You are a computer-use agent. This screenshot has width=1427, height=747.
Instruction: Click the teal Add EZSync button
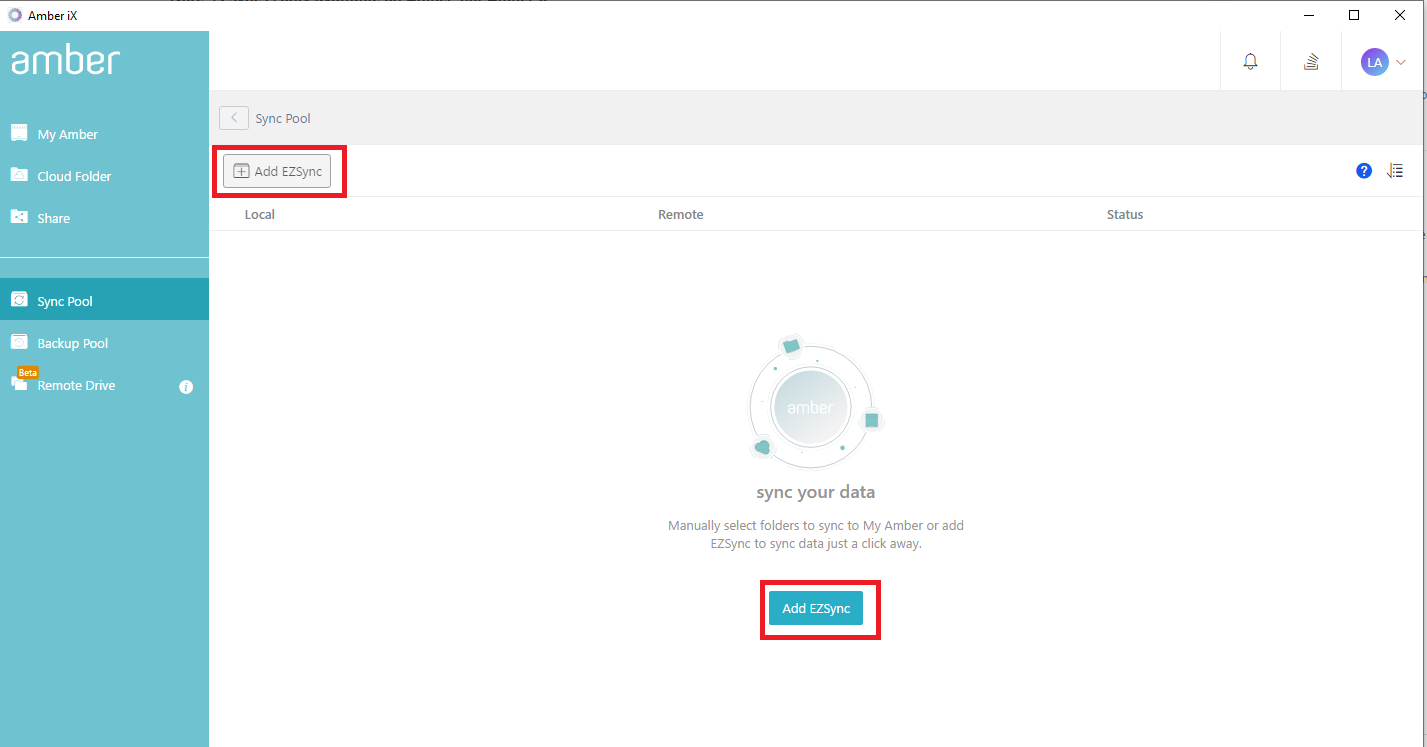coord(816,608)
